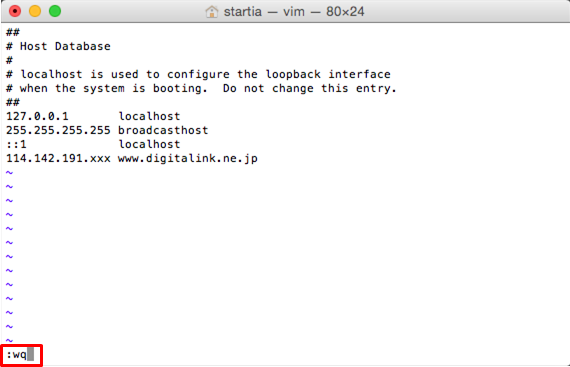This screenshot has height=367, width=570.
Task: Click the 255.255.255.255 address
Action: pos(58,130)
